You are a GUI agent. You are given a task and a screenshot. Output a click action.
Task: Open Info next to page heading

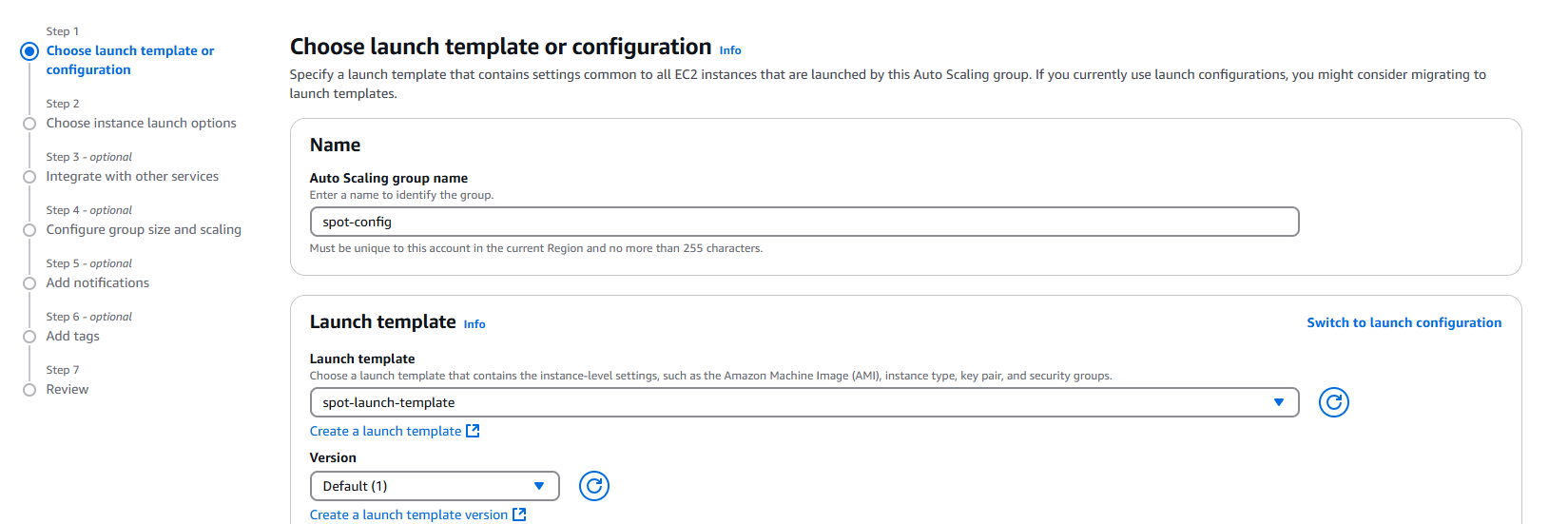click(729, 50)
